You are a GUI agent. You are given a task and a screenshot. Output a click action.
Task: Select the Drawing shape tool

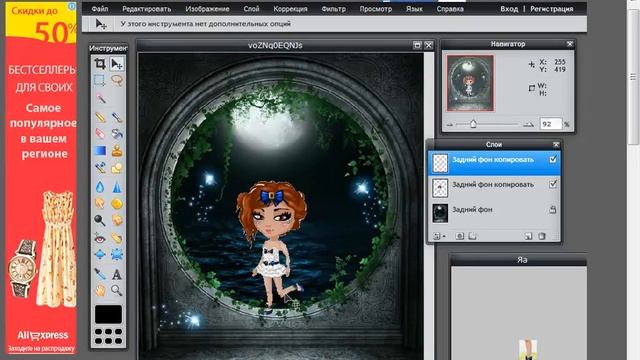tap(117, 167)
